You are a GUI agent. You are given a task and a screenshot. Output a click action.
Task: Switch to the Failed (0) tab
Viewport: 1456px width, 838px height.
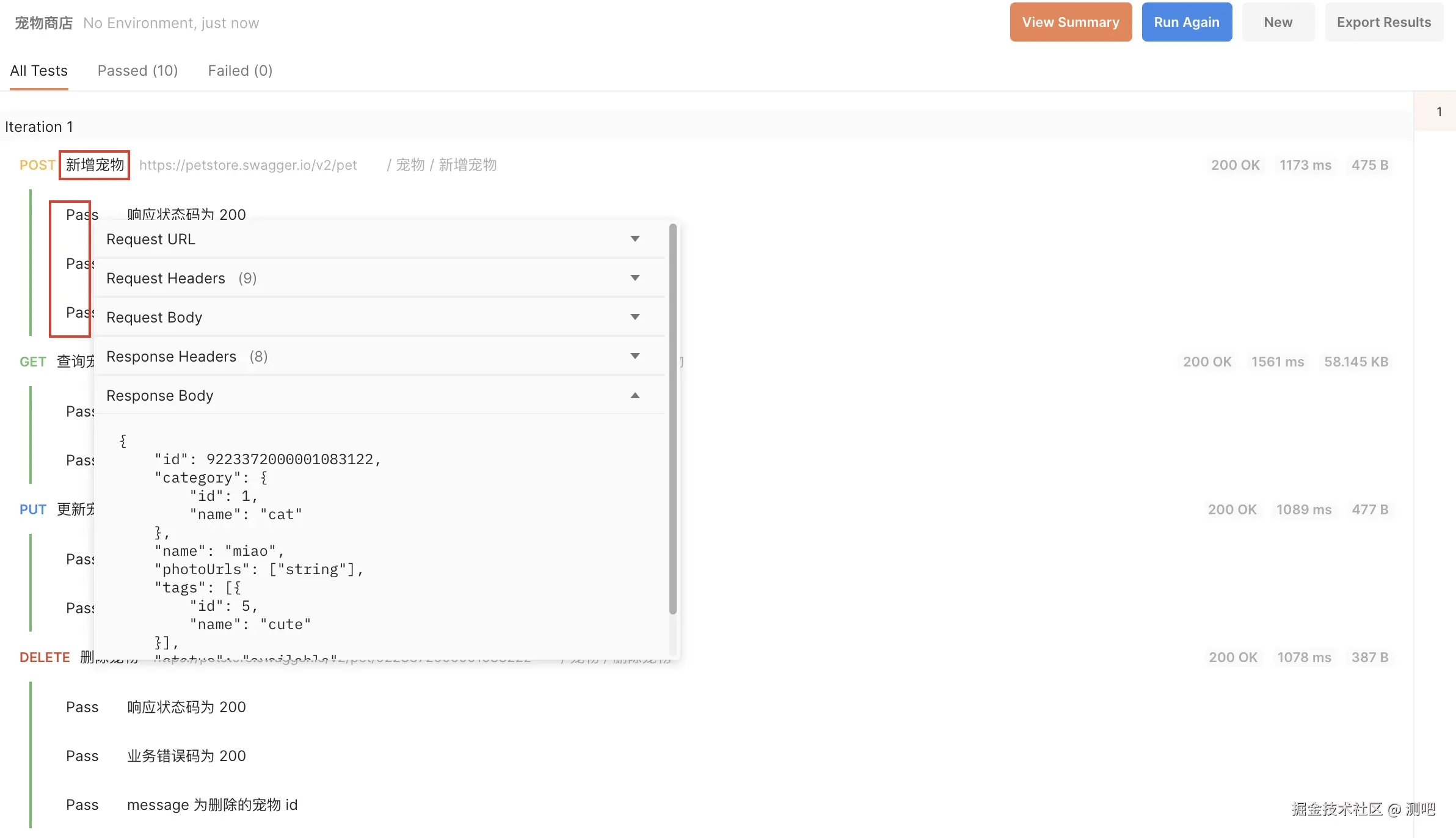point(240,71)
